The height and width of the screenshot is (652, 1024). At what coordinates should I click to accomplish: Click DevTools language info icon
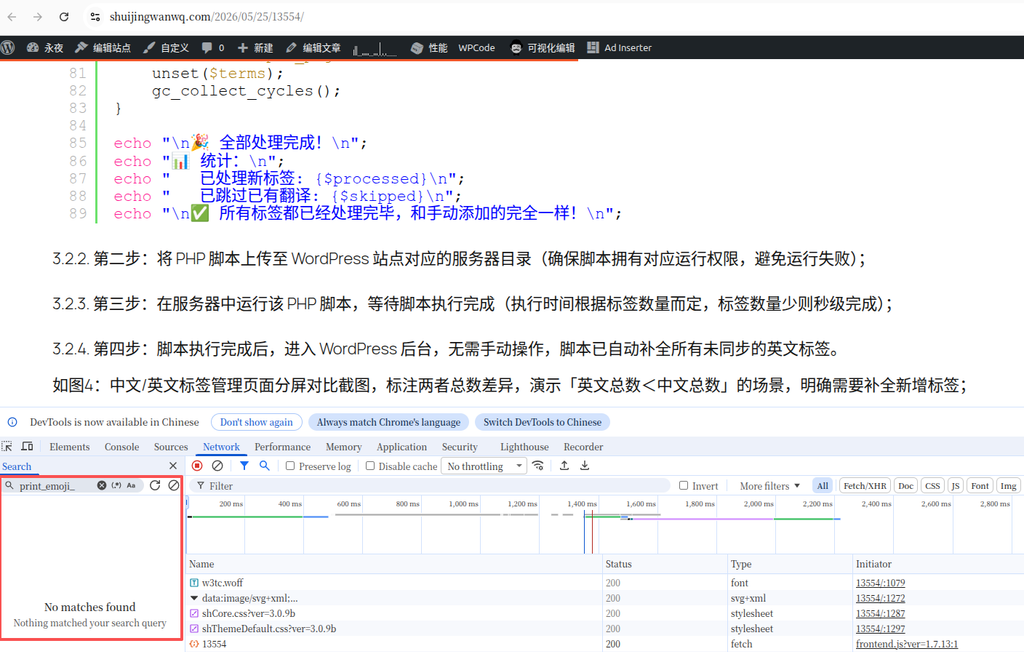(12, 422)
